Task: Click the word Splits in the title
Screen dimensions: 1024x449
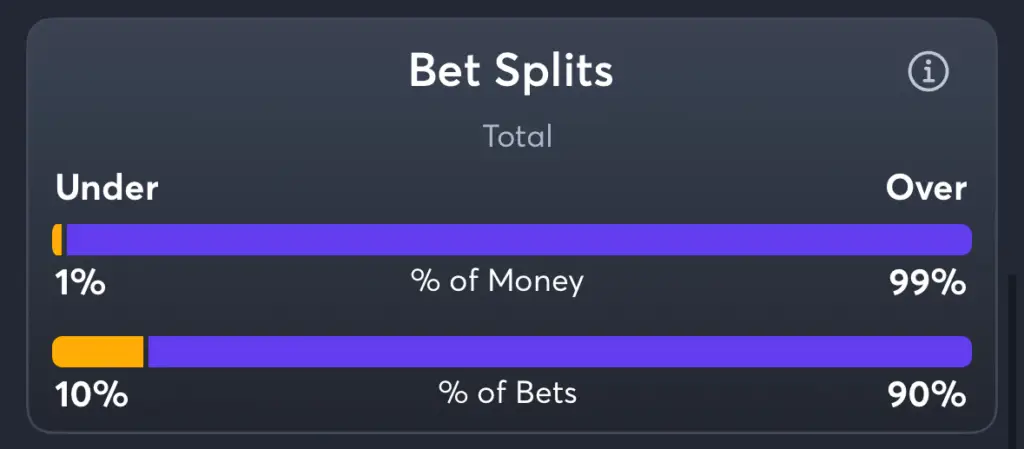Action: point(554,70)
